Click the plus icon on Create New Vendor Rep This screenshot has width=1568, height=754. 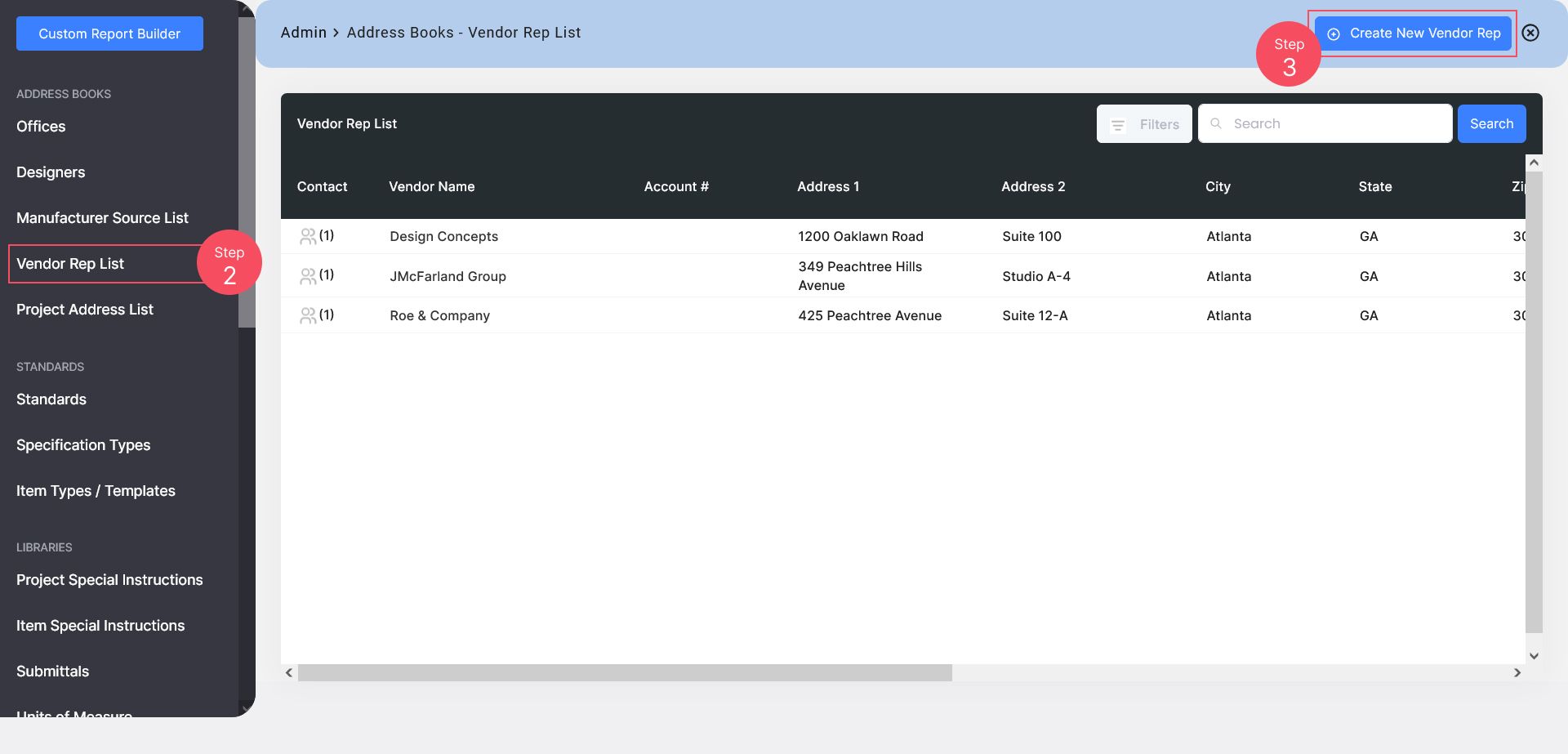(x=1334, y=34)
